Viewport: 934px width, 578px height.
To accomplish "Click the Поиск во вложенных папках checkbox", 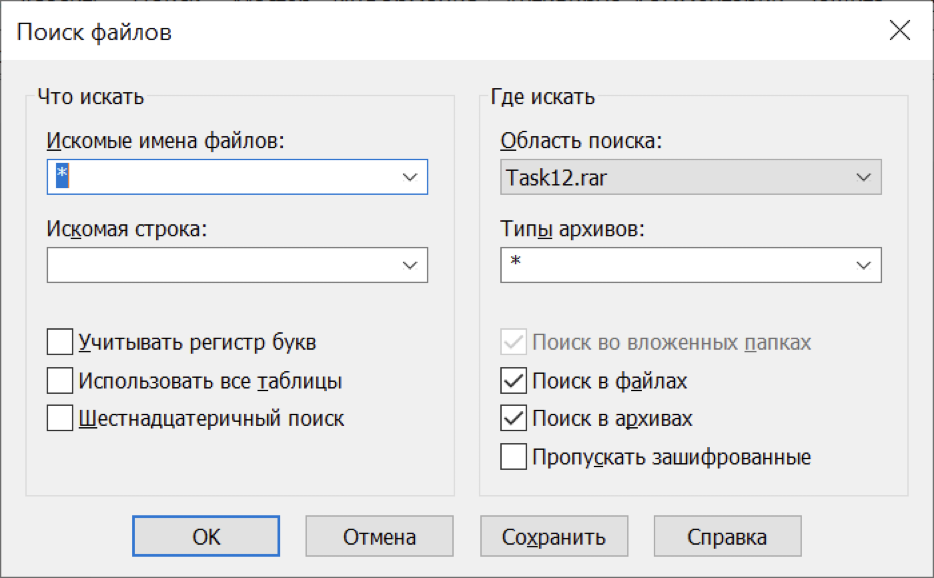I will [x=515, y=343].
